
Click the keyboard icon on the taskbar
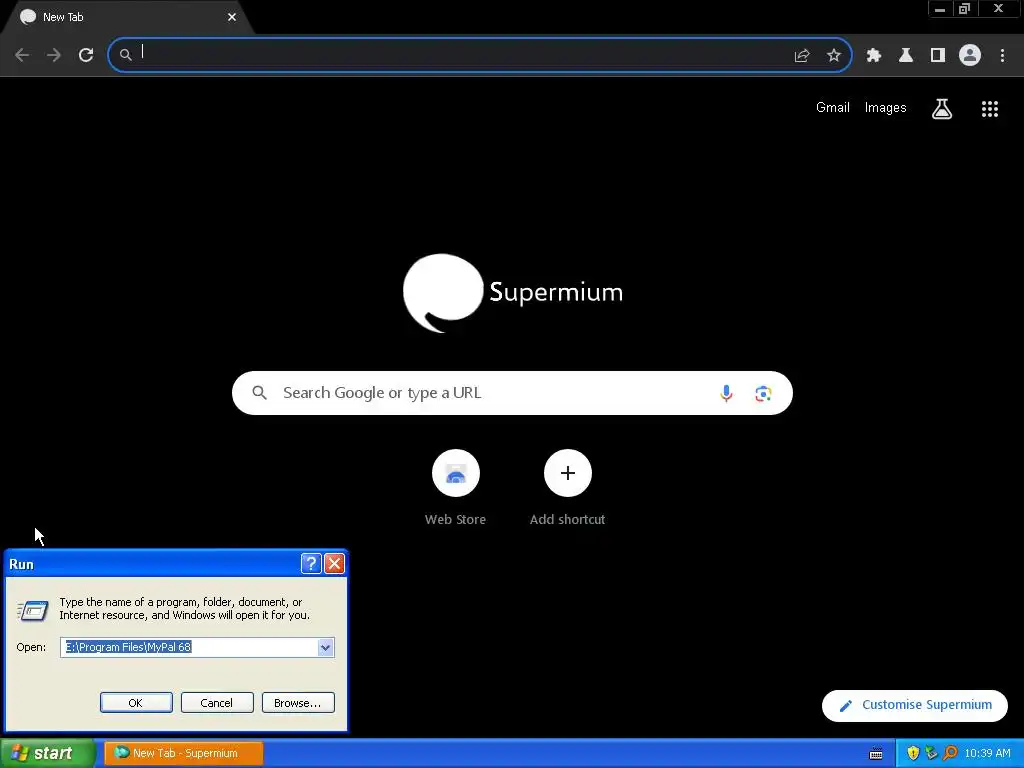[x=876, y=754]
